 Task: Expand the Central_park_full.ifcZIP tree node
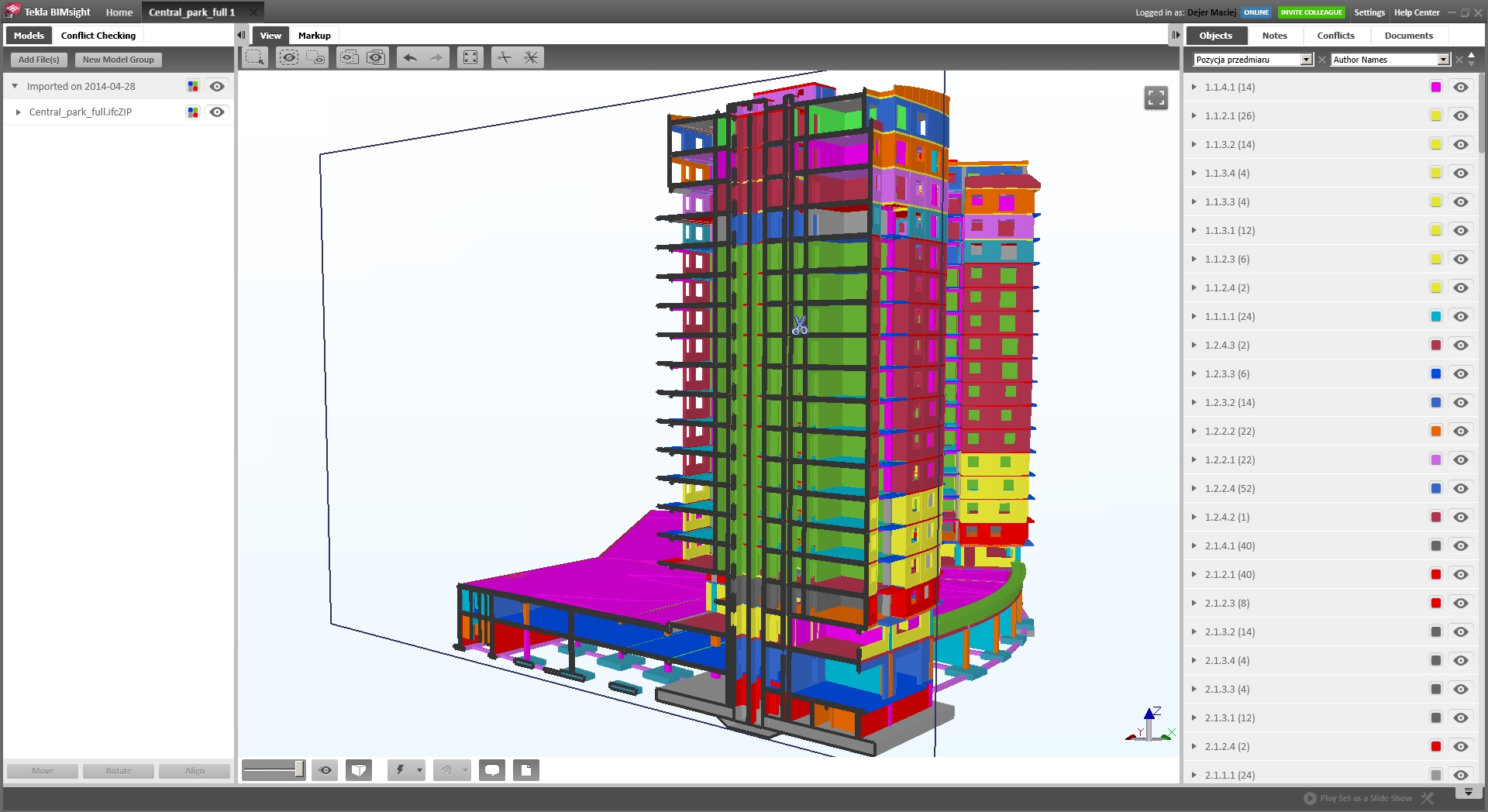[19, 112]
